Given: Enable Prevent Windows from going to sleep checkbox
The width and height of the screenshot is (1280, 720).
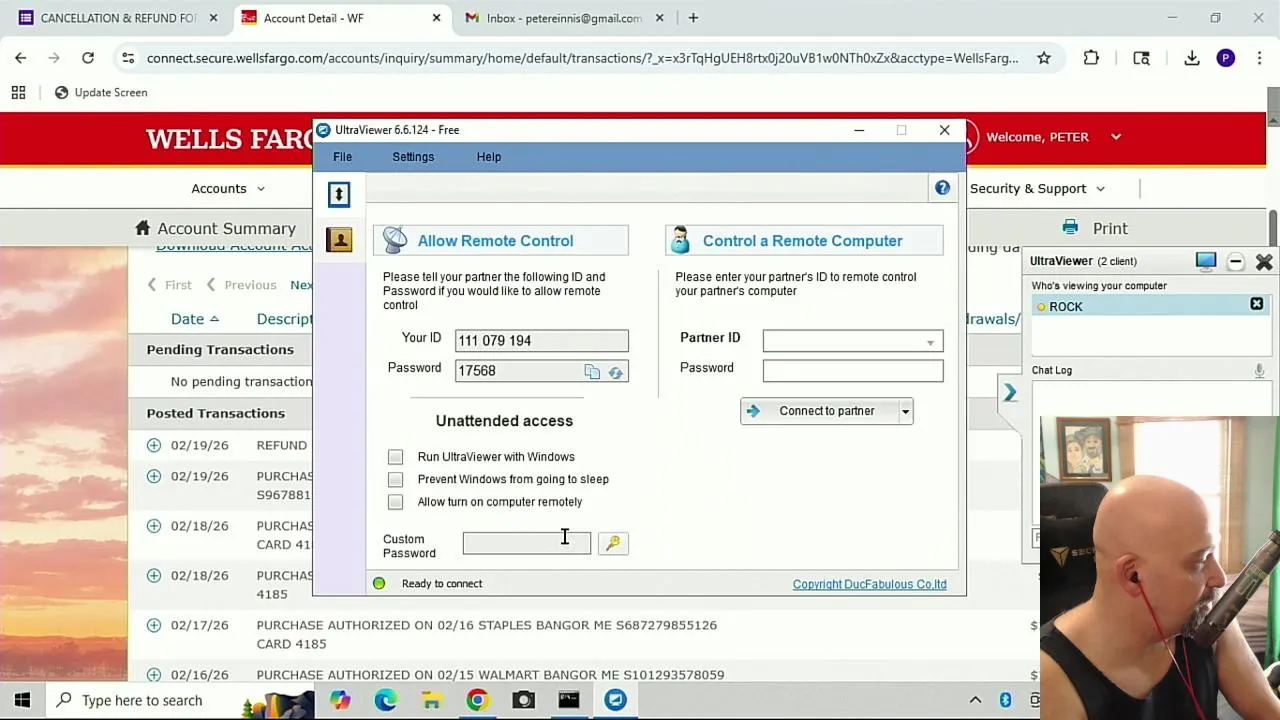Looking at the screenshot, I should [x=396, y=479].
